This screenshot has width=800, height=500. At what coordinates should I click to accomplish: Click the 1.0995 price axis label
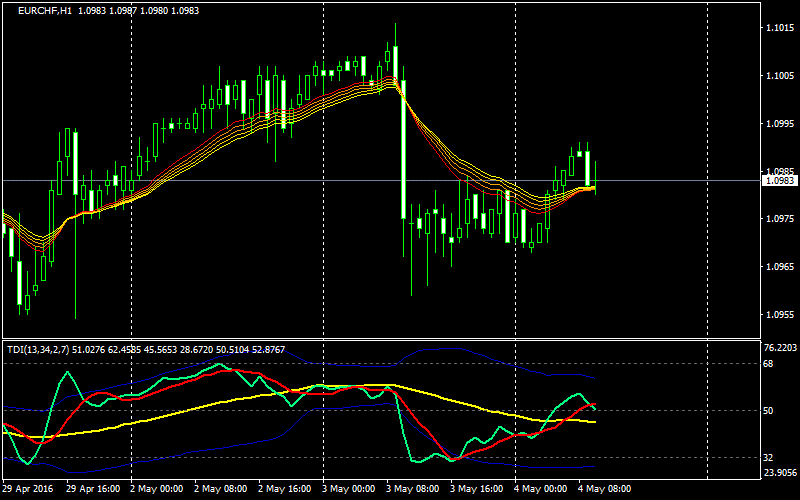tap(780, 123)
